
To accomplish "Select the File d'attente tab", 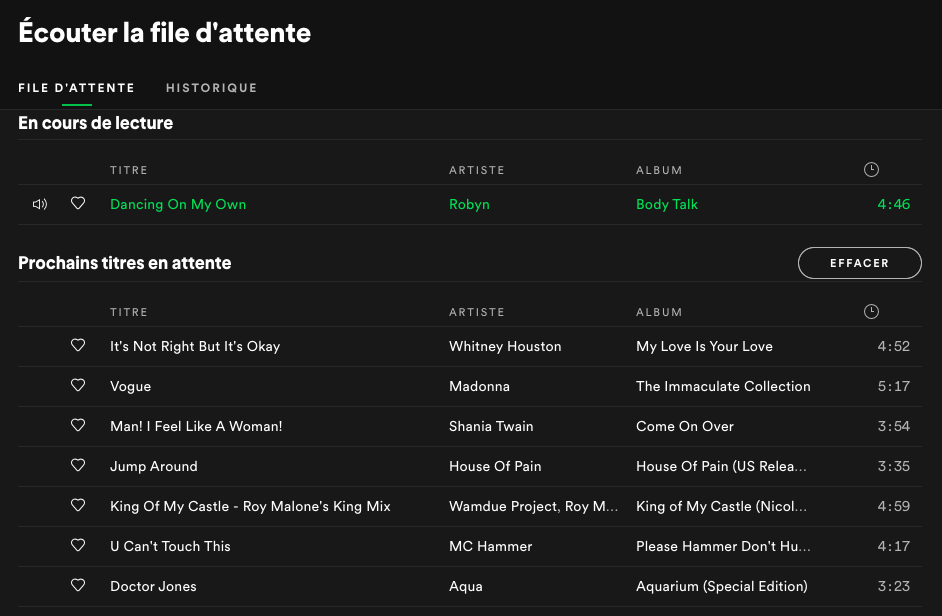I will [76, 88].
